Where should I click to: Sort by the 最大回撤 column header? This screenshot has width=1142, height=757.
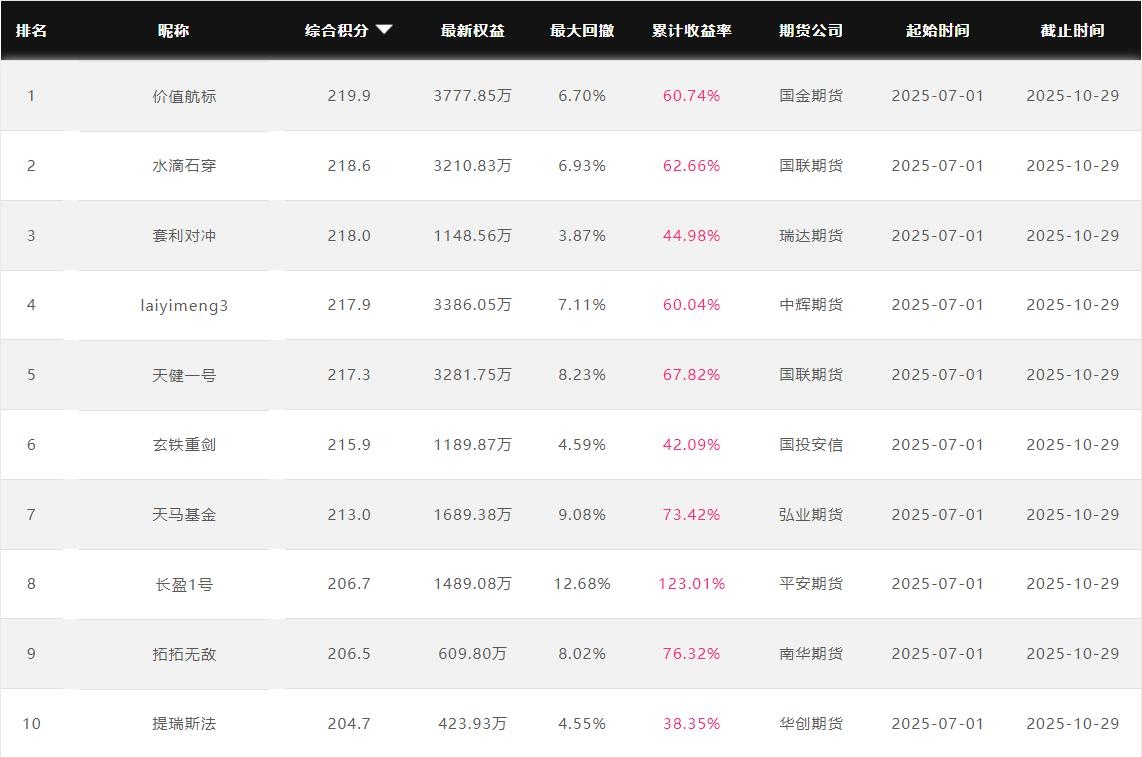click(581, 30)
